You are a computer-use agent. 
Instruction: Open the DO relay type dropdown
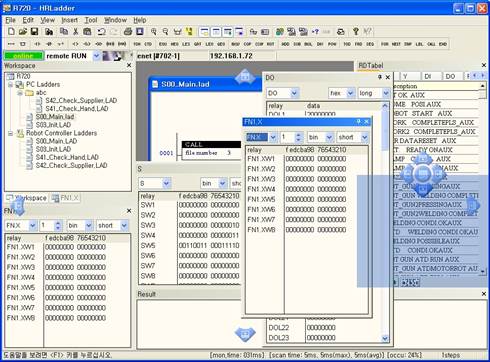pos(294,93)
